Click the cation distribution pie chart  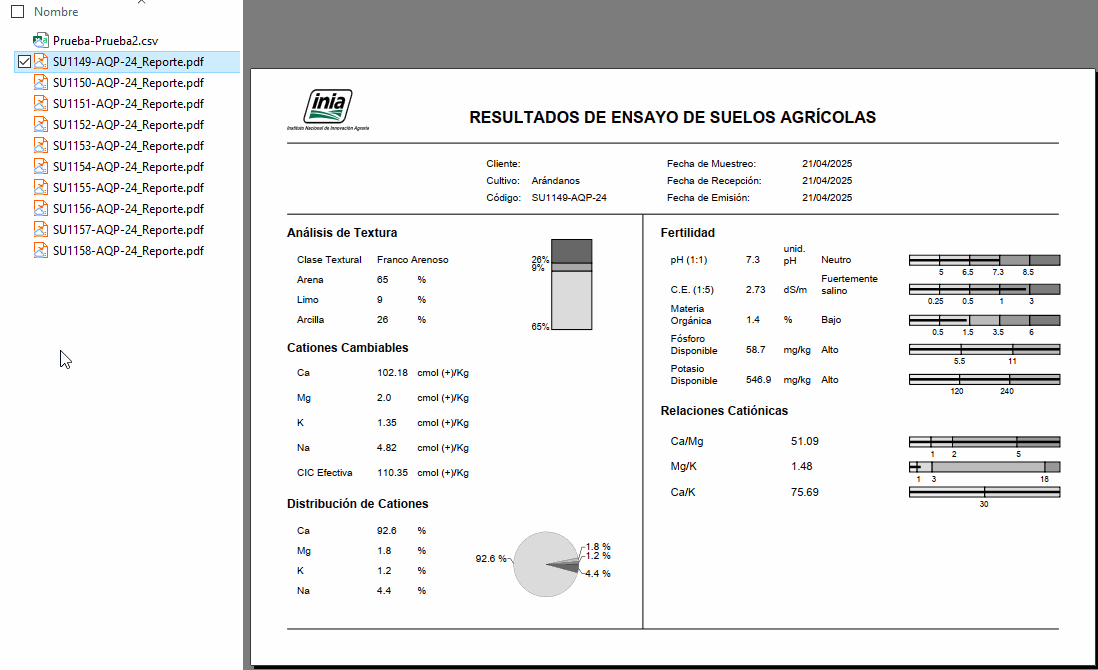tap(545, 565)
